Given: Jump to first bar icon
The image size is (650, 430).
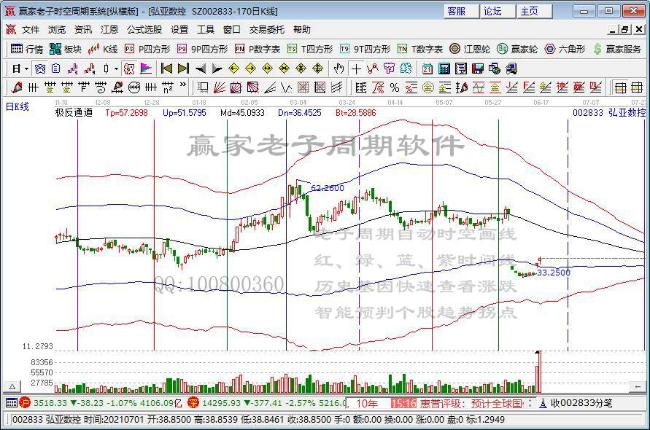Looking at the screenshot, I should click(x=166, y=68).
